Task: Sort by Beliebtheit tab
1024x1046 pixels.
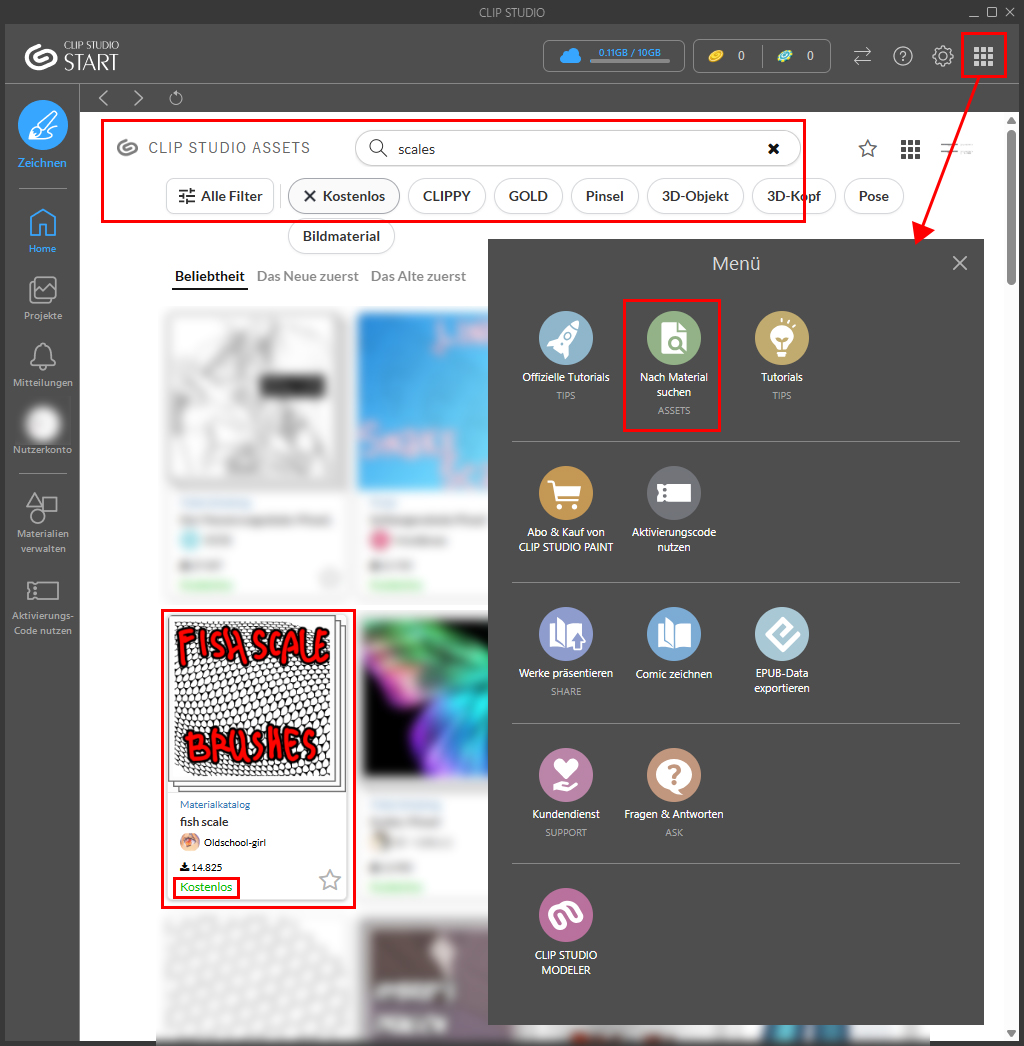Action: pyautogui.click(x=209, y=276)
